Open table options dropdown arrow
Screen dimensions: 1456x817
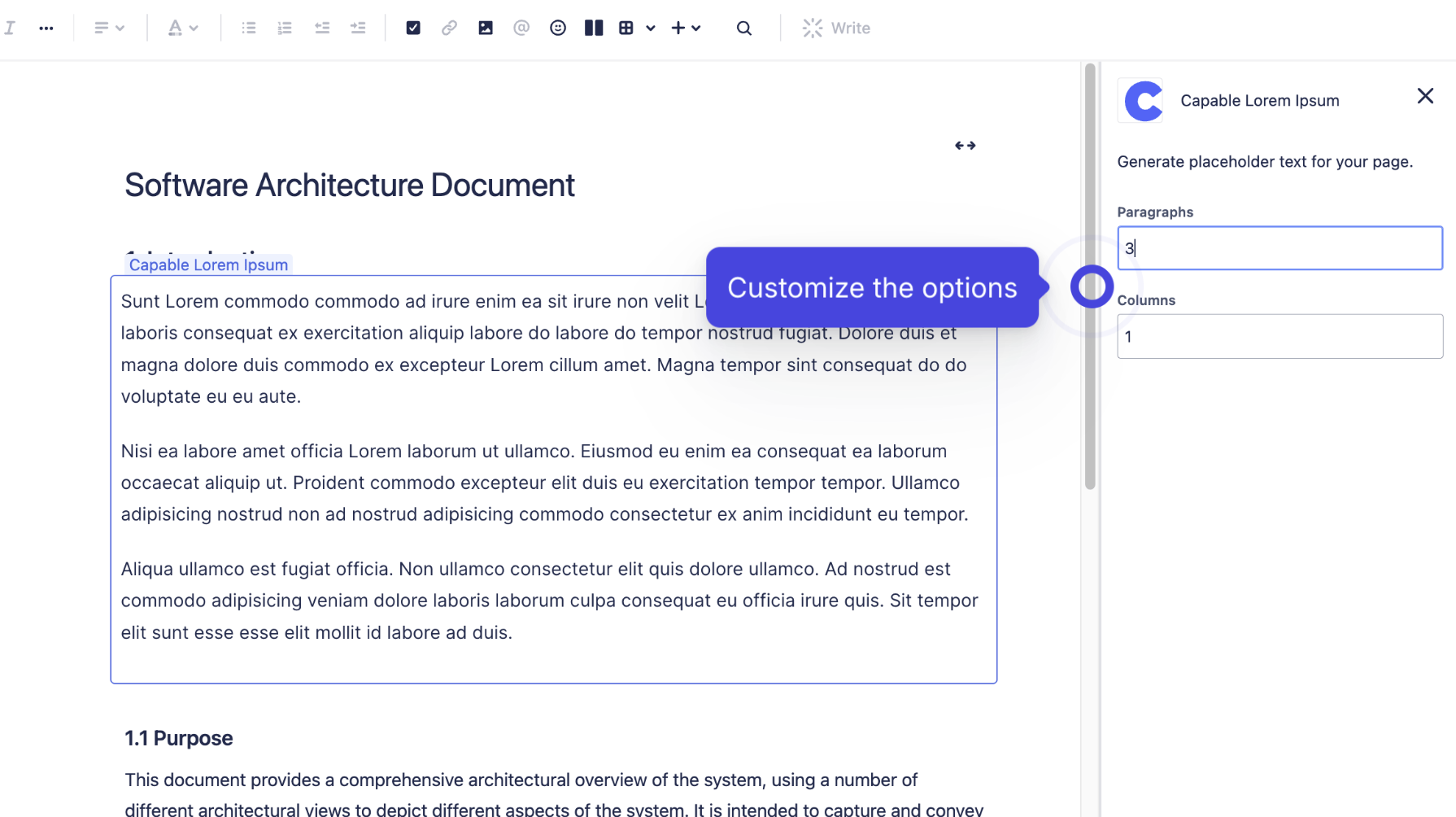(x=651, y=28)
